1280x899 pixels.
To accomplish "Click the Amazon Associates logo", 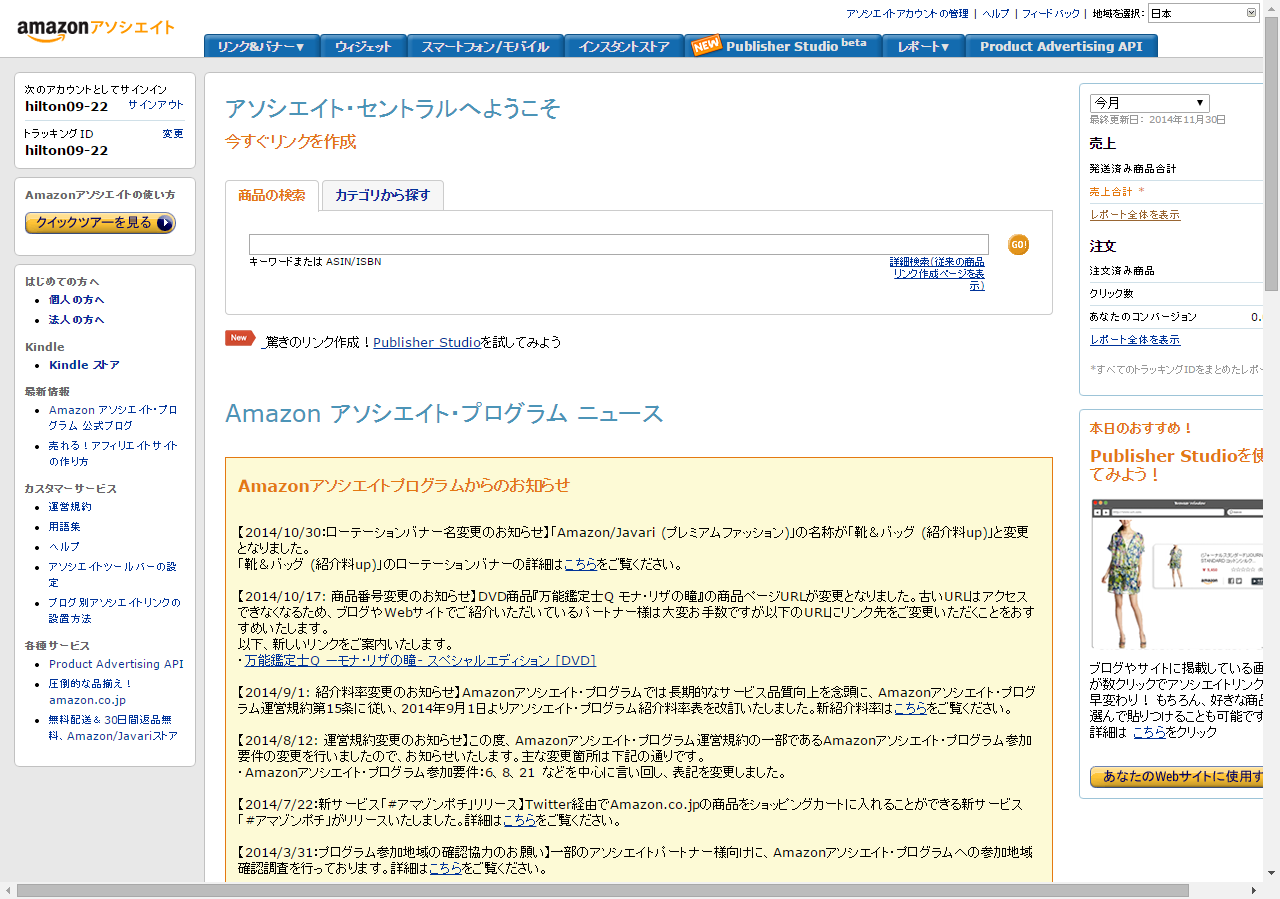I will [x=95, y=29].
